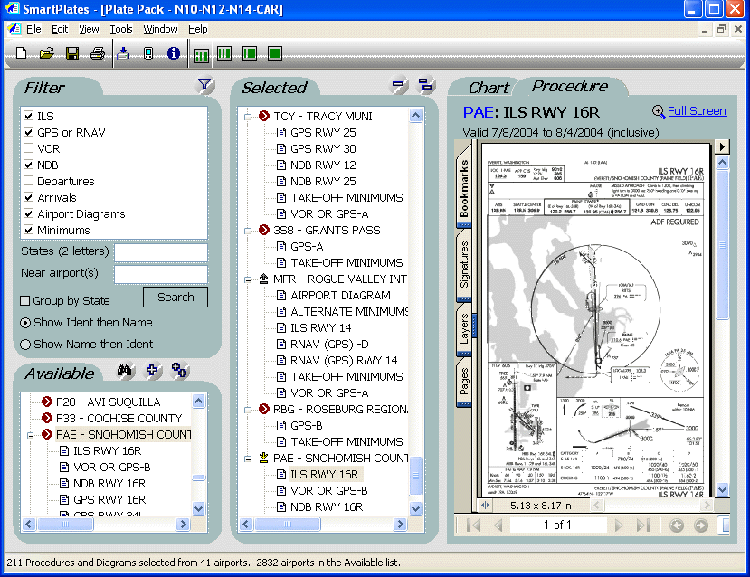Click the download updates toolbar icon

pos(123,53)
